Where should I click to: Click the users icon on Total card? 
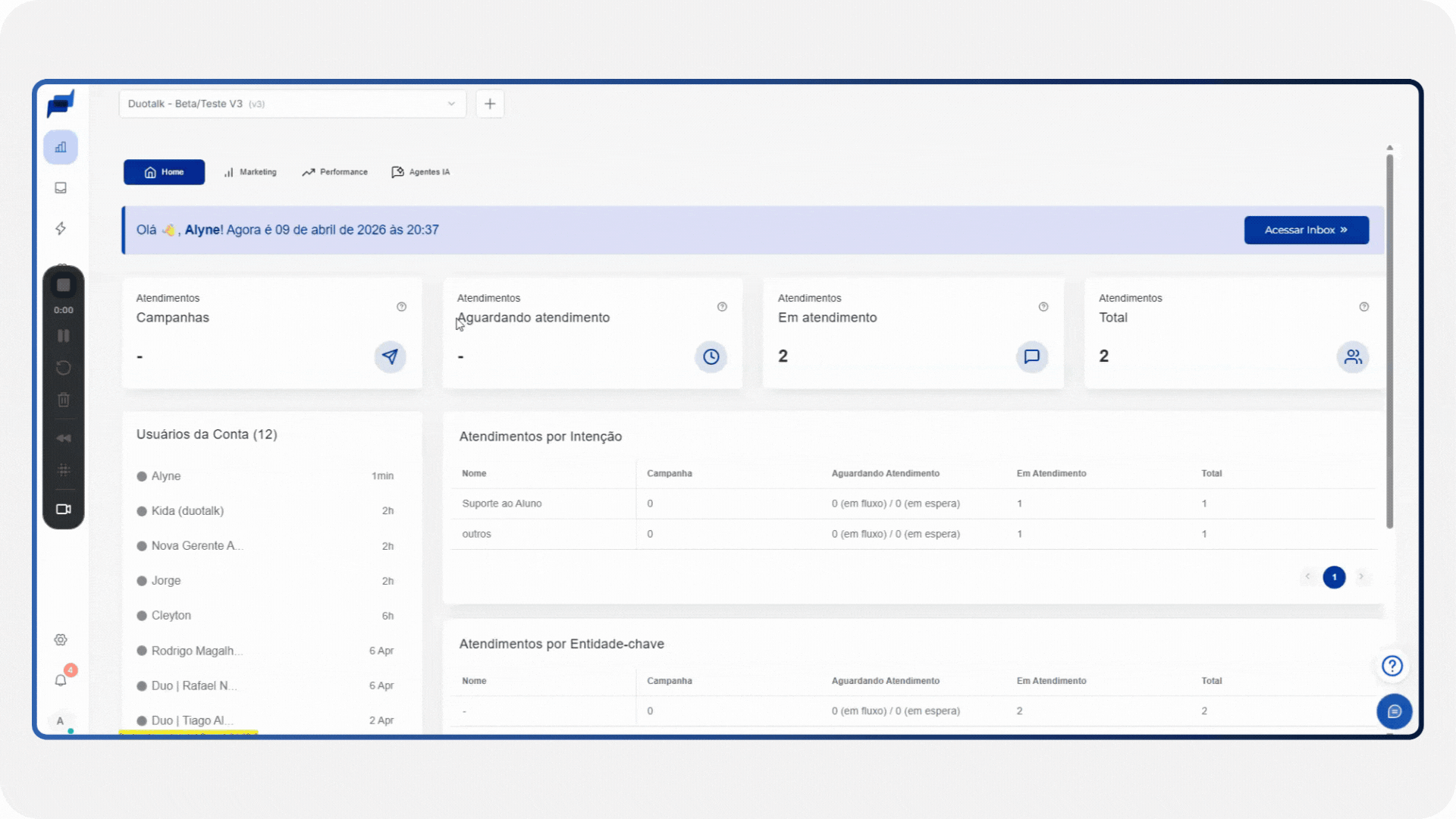tap(1352, 356)
